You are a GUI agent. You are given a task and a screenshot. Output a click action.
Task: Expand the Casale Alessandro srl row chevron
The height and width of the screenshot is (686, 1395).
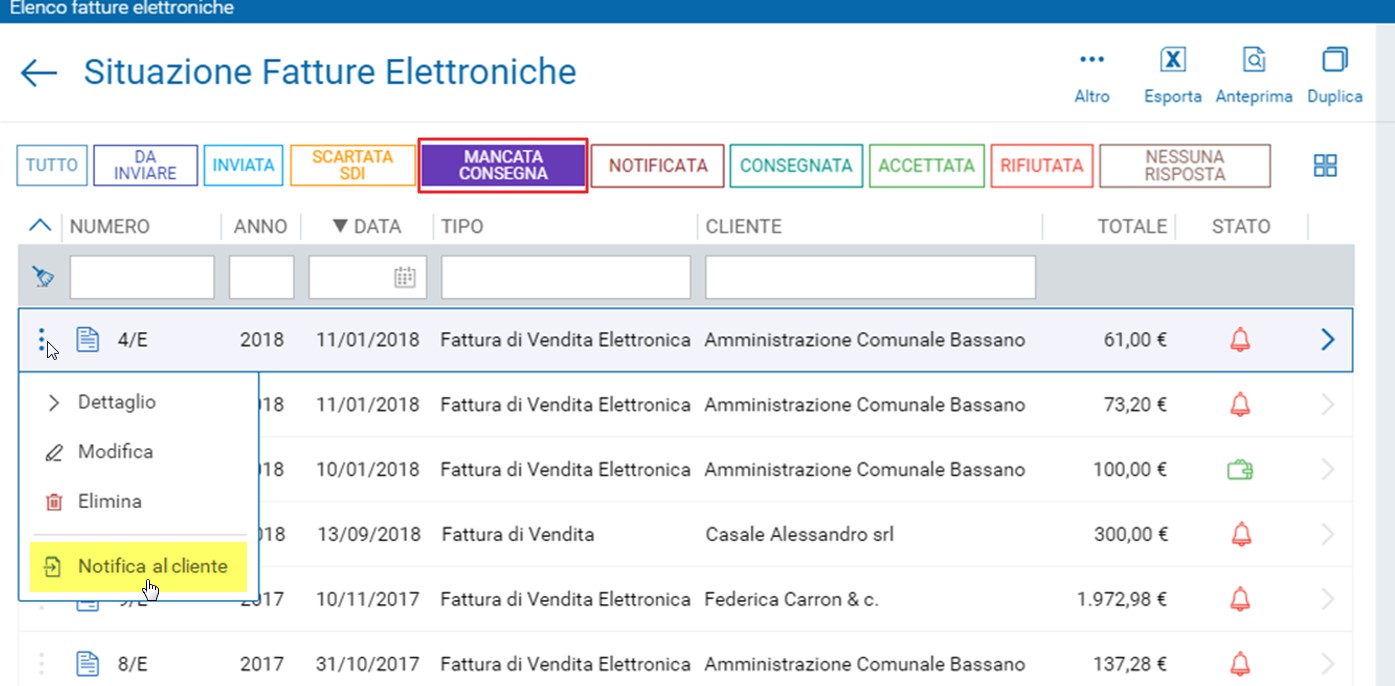pyautogui.click(x=1328, y=534)
